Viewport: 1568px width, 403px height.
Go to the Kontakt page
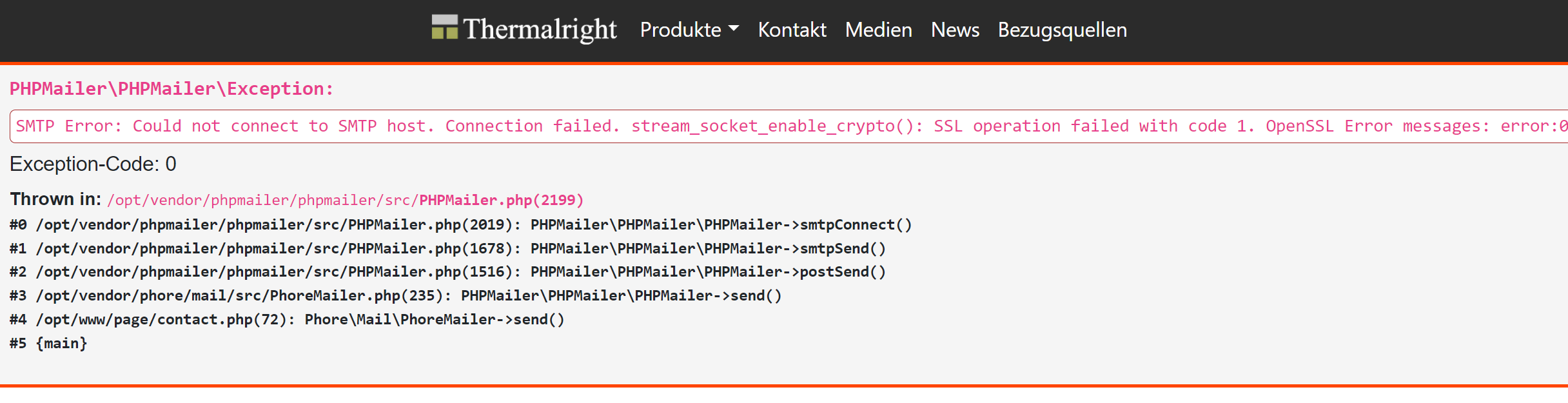point(792,30)
